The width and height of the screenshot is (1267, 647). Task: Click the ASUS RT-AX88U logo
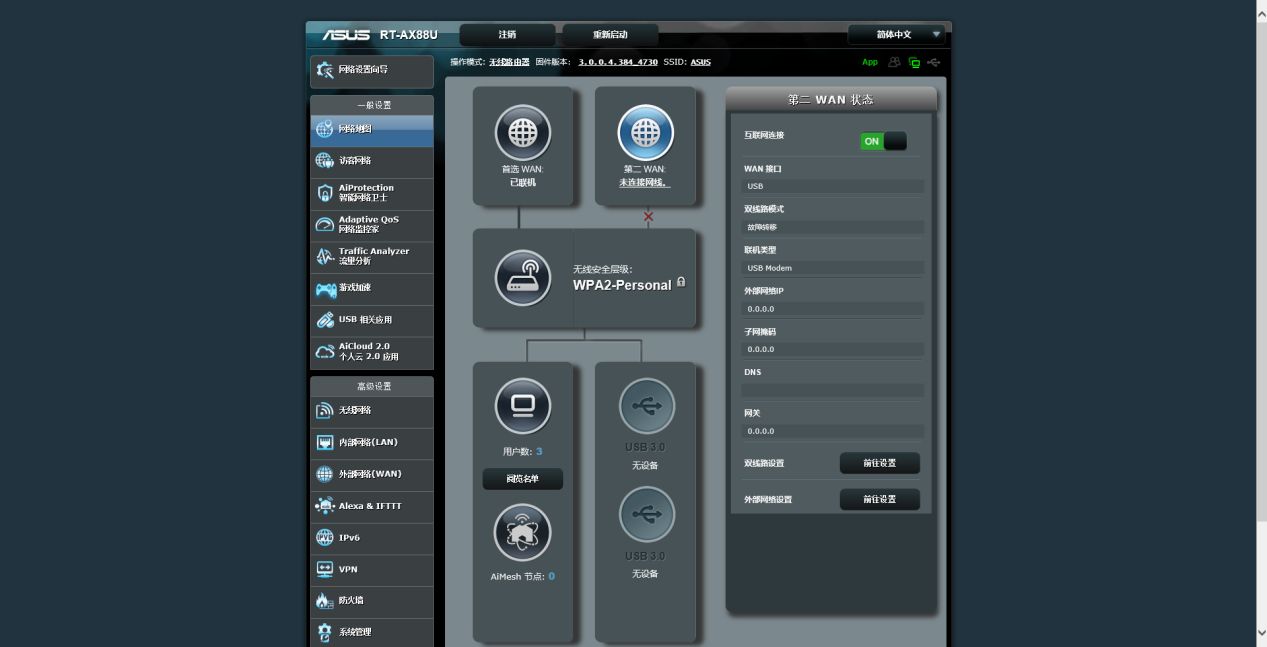click(380, 35)
